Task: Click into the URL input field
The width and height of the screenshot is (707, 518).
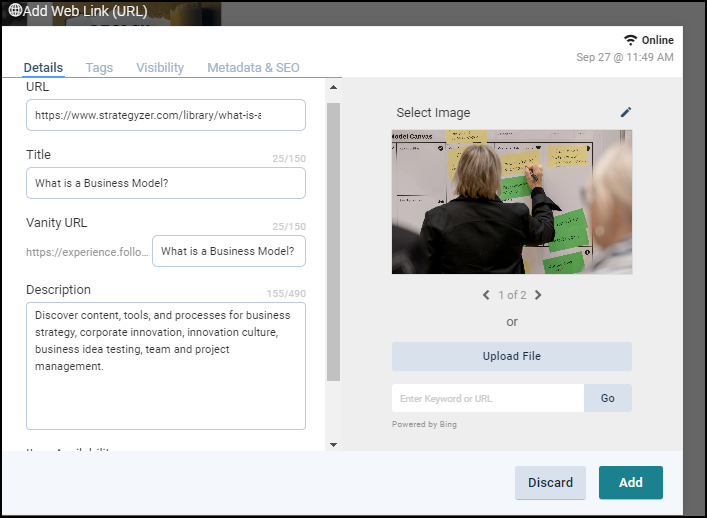Action: (165, 115)
